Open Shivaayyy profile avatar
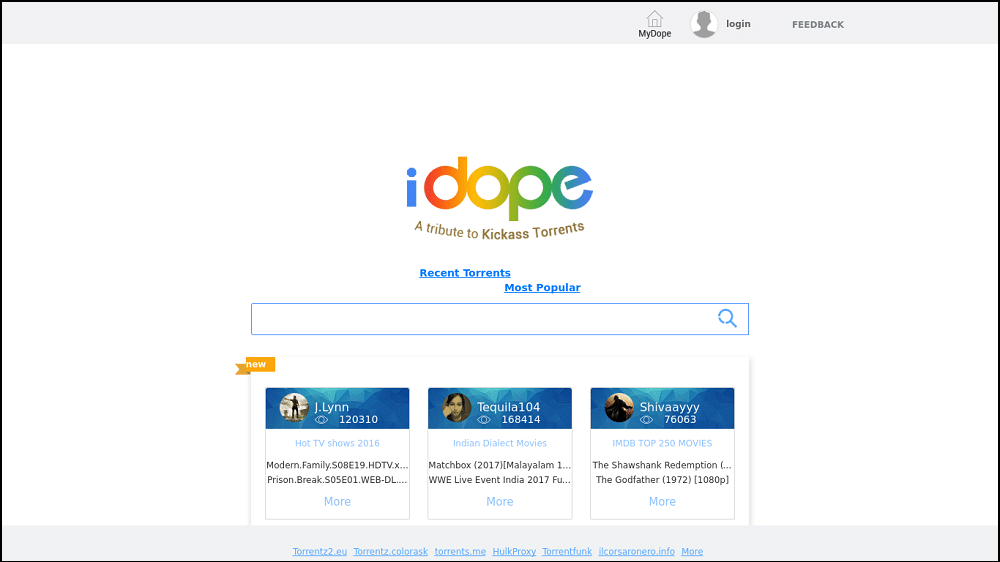Viewport: 1000px width, 562px height. click(x=619, y=408)
